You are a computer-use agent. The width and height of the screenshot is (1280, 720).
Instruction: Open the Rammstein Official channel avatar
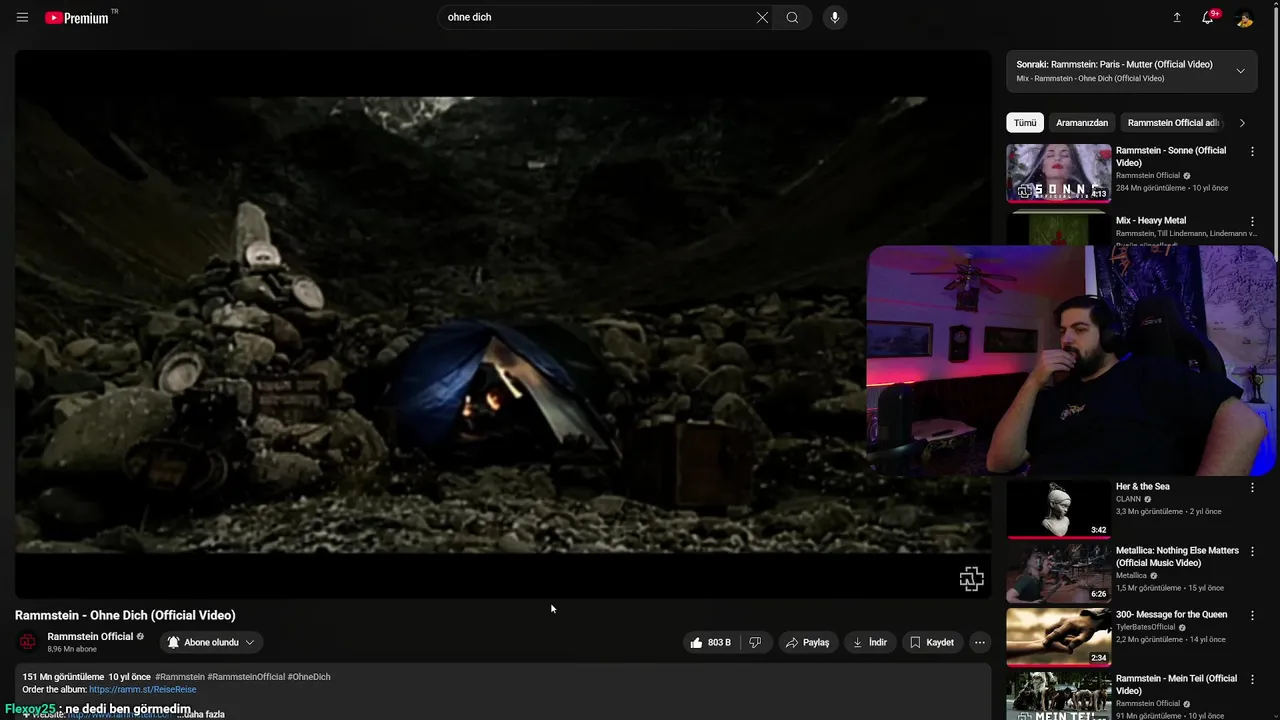click(28, 642)
